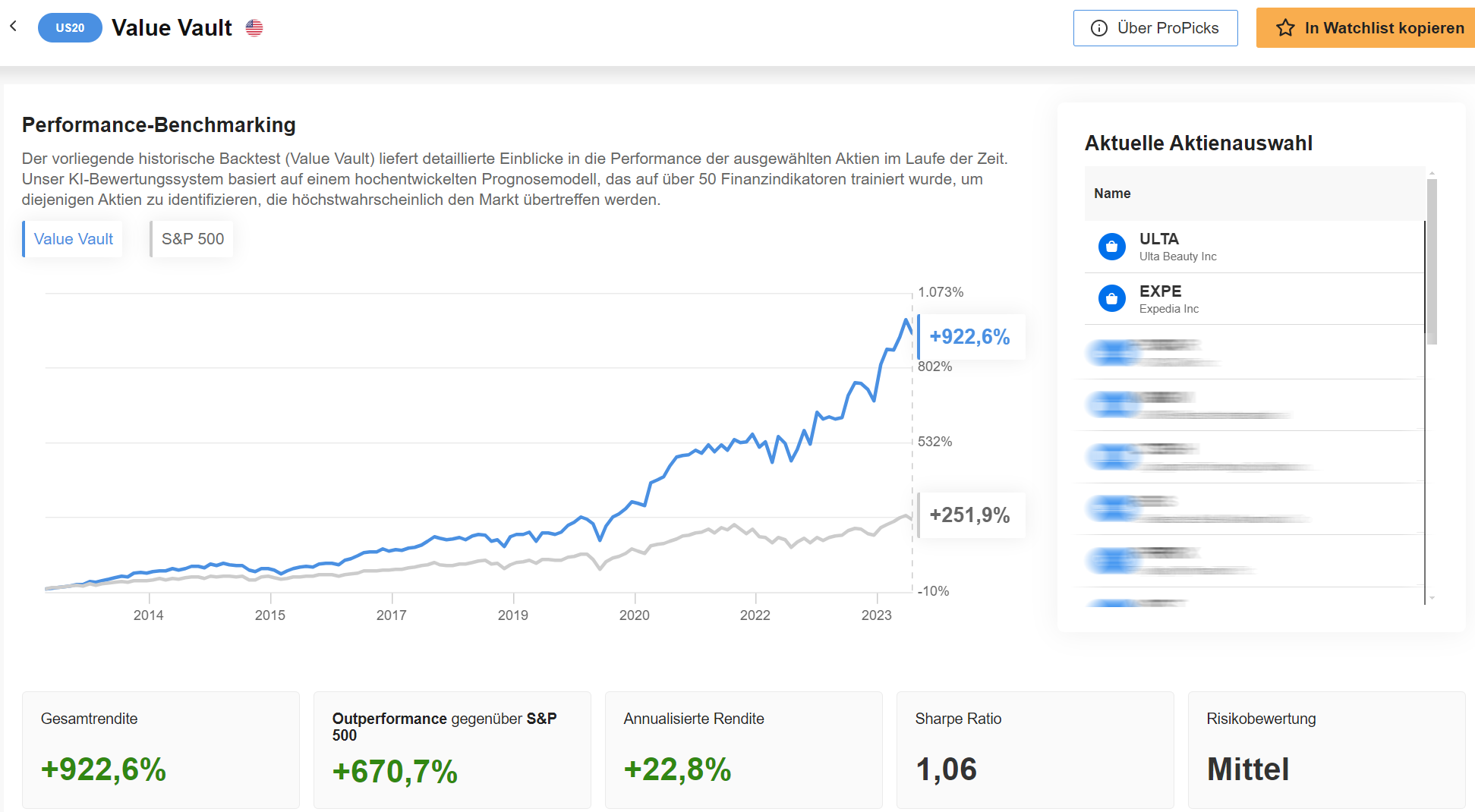Select Outperformance gegenüber S&P 500 card
The width and height of the screenshot is (1475, 812).
pos(452,750)
